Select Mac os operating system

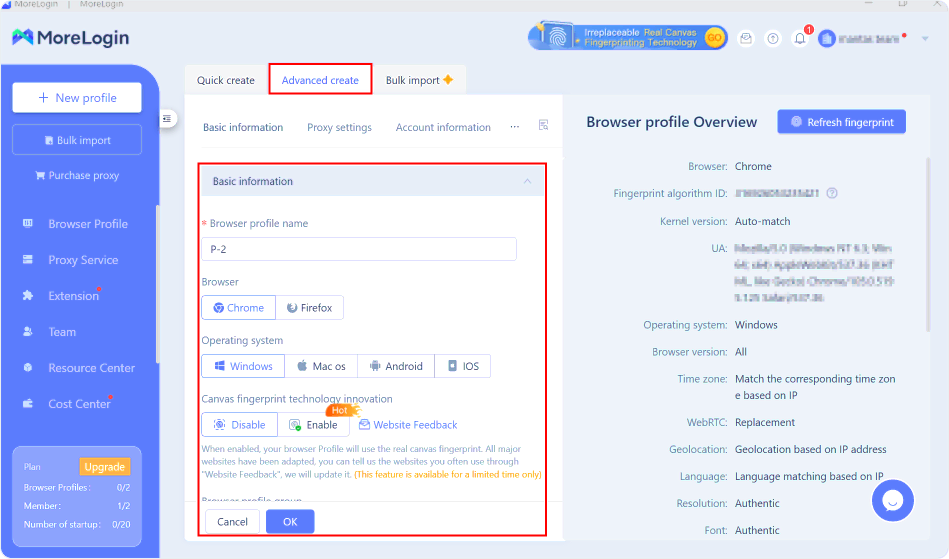(x=321, y=366)
